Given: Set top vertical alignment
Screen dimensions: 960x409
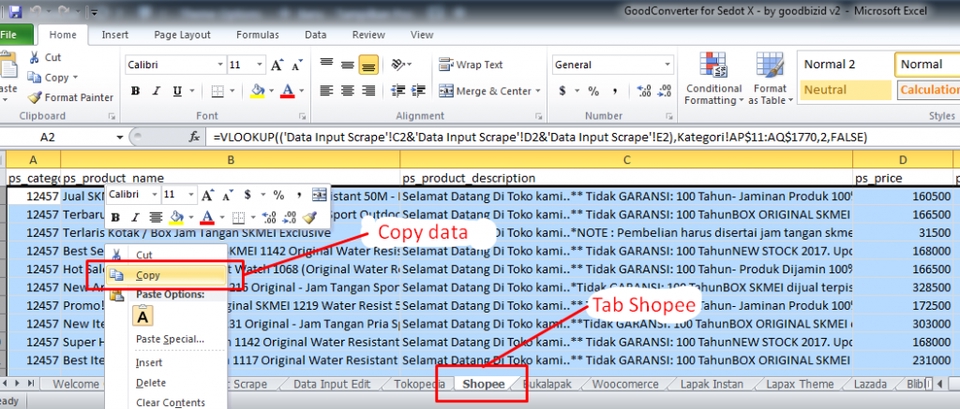Looking at the screenshot, I should tap(326, 64).
